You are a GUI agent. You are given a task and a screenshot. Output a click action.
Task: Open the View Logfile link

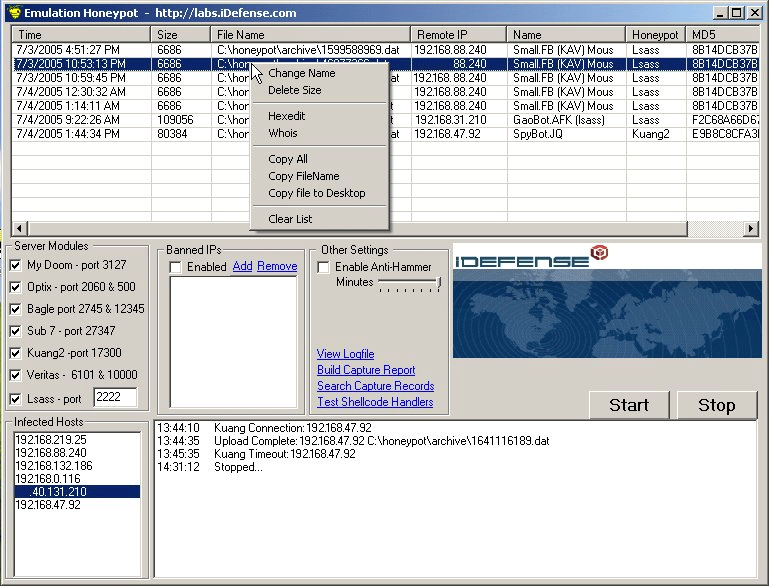[x=345, y=354]
